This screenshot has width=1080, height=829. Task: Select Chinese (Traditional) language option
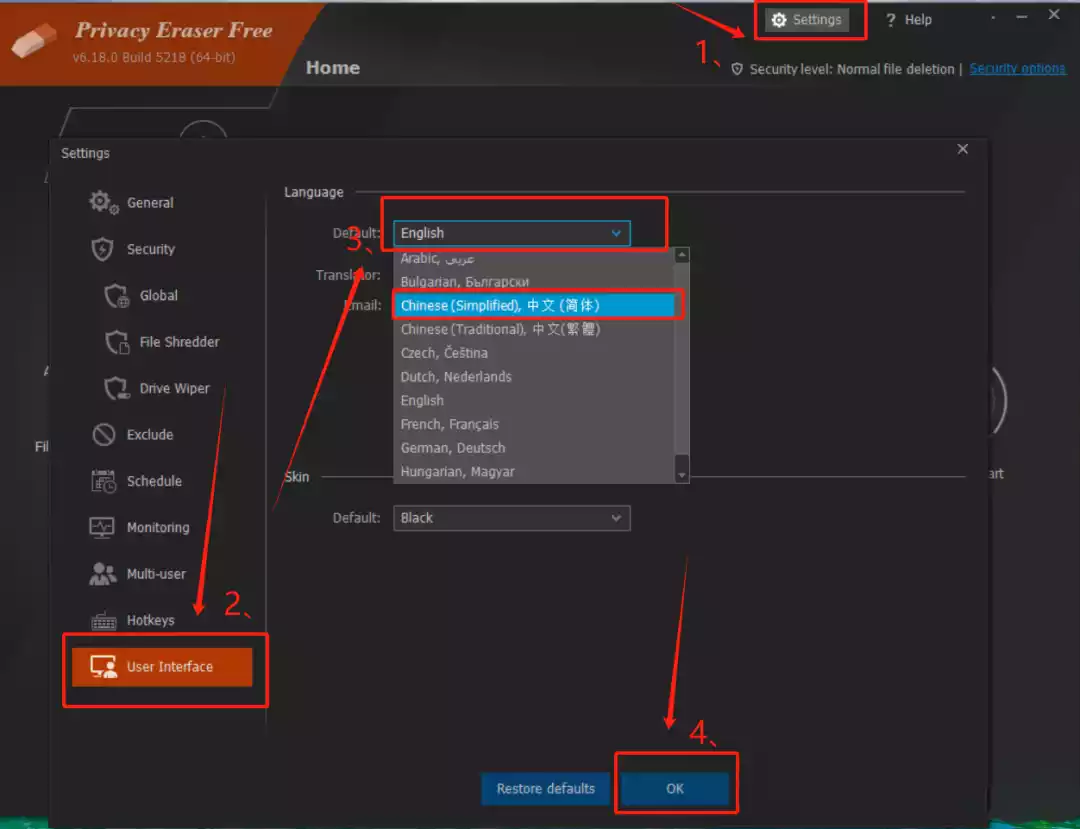[x=534, y=329]
